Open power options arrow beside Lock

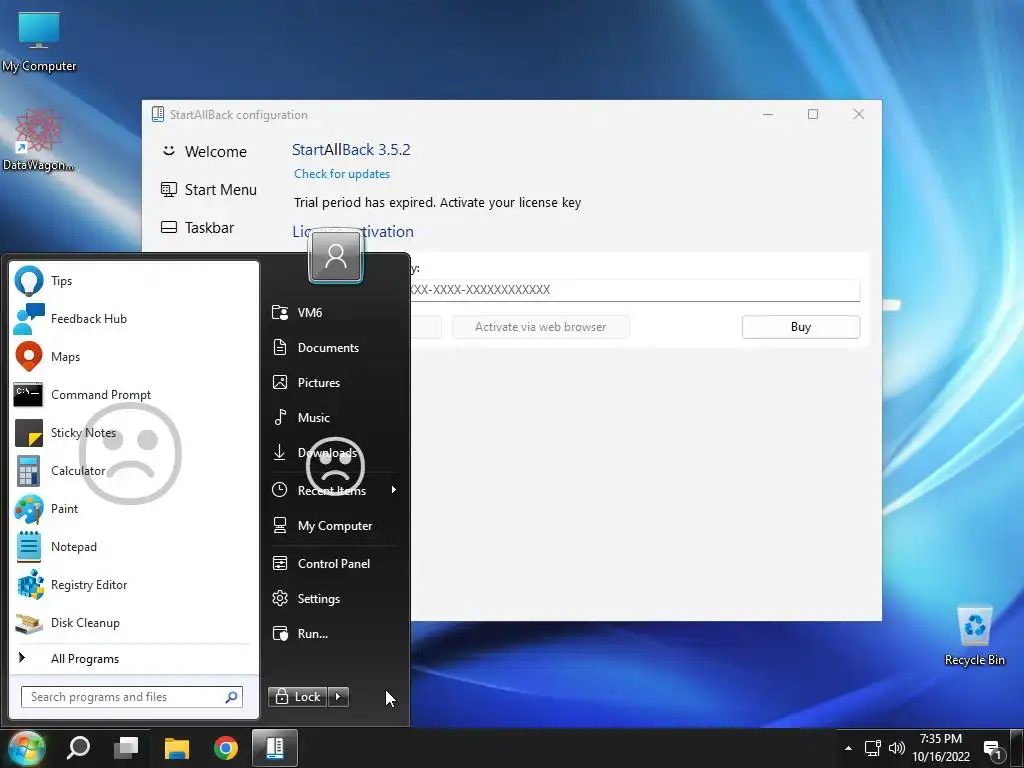(338, 697)
